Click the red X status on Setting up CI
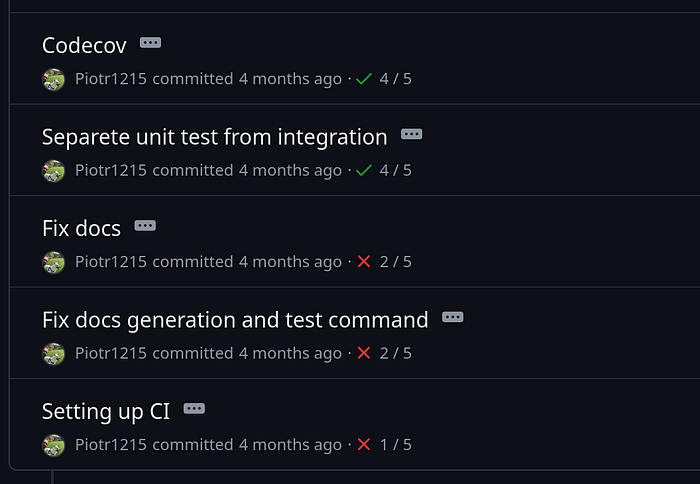Viewport: 700px width, 484px height. [x=364, y=444]
